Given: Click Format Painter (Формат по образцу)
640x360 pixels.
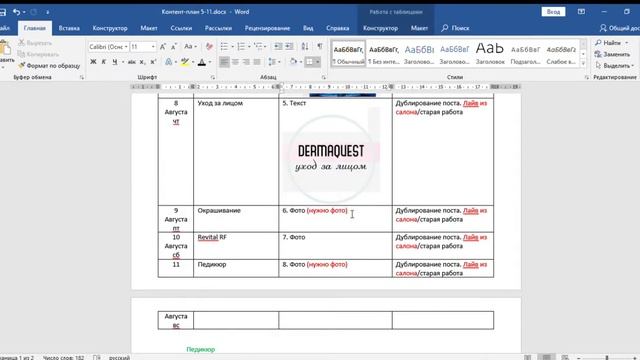Looking at the screenshot, I should click(49, 65).
